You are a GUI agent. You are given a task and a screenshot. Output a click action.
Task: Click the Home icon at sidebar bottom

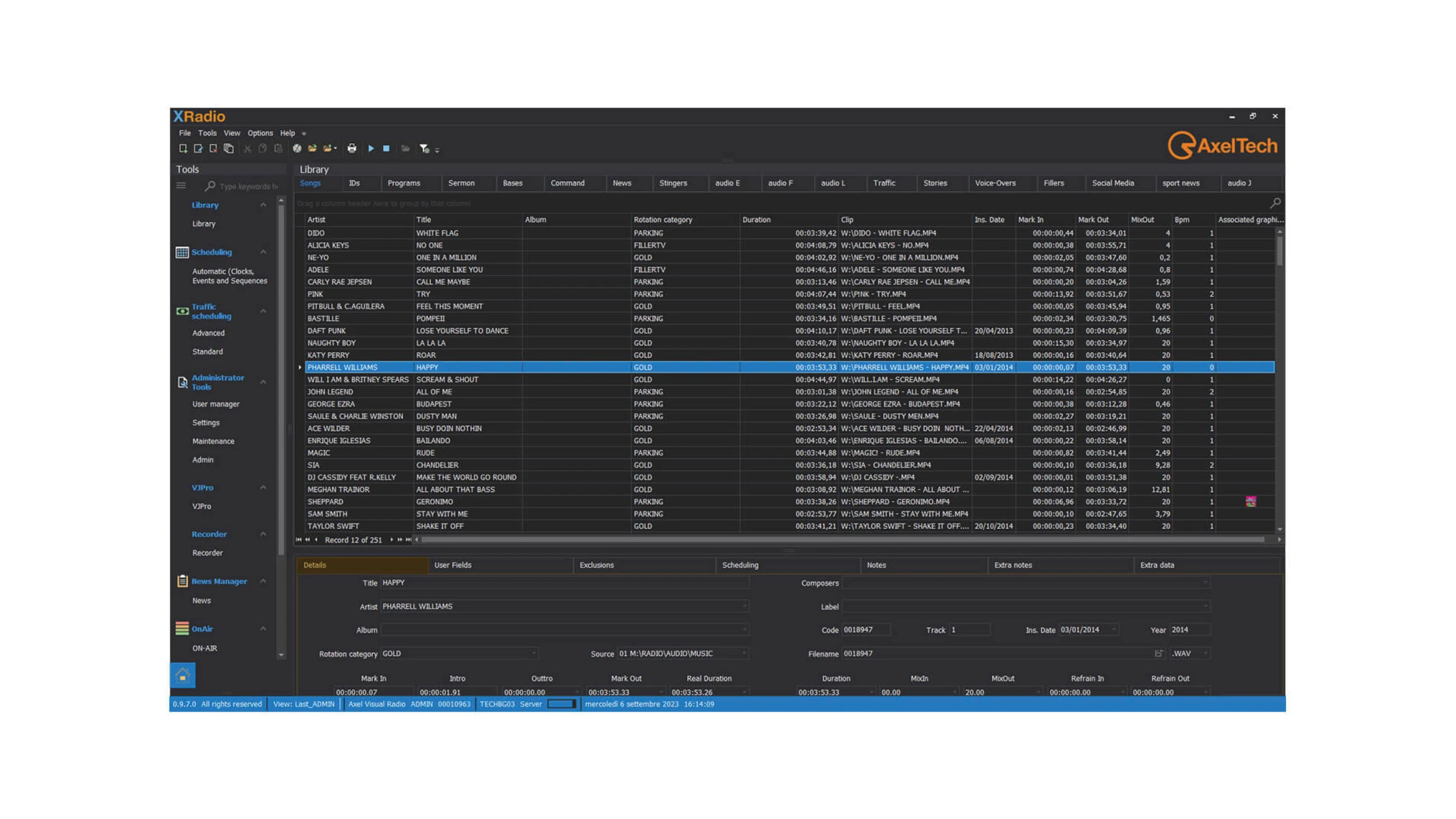click(182, 675)
